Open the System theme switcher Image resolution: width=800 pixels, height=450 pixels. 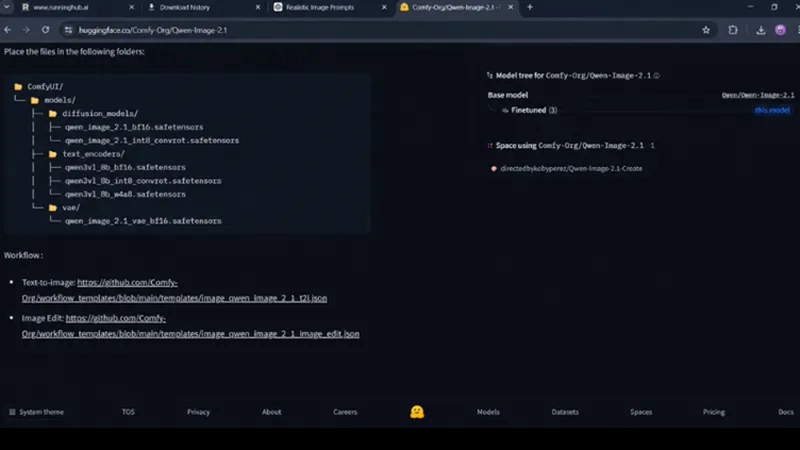pyautogui.click(x=37, y=412)
